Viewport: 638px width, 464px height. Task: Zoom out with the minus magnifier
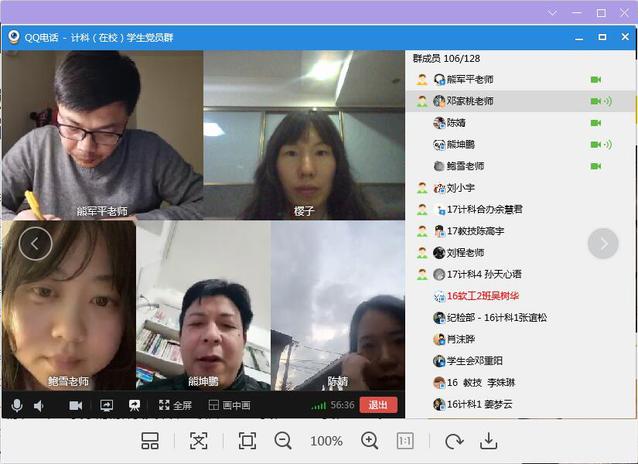[x=283, y=441]
